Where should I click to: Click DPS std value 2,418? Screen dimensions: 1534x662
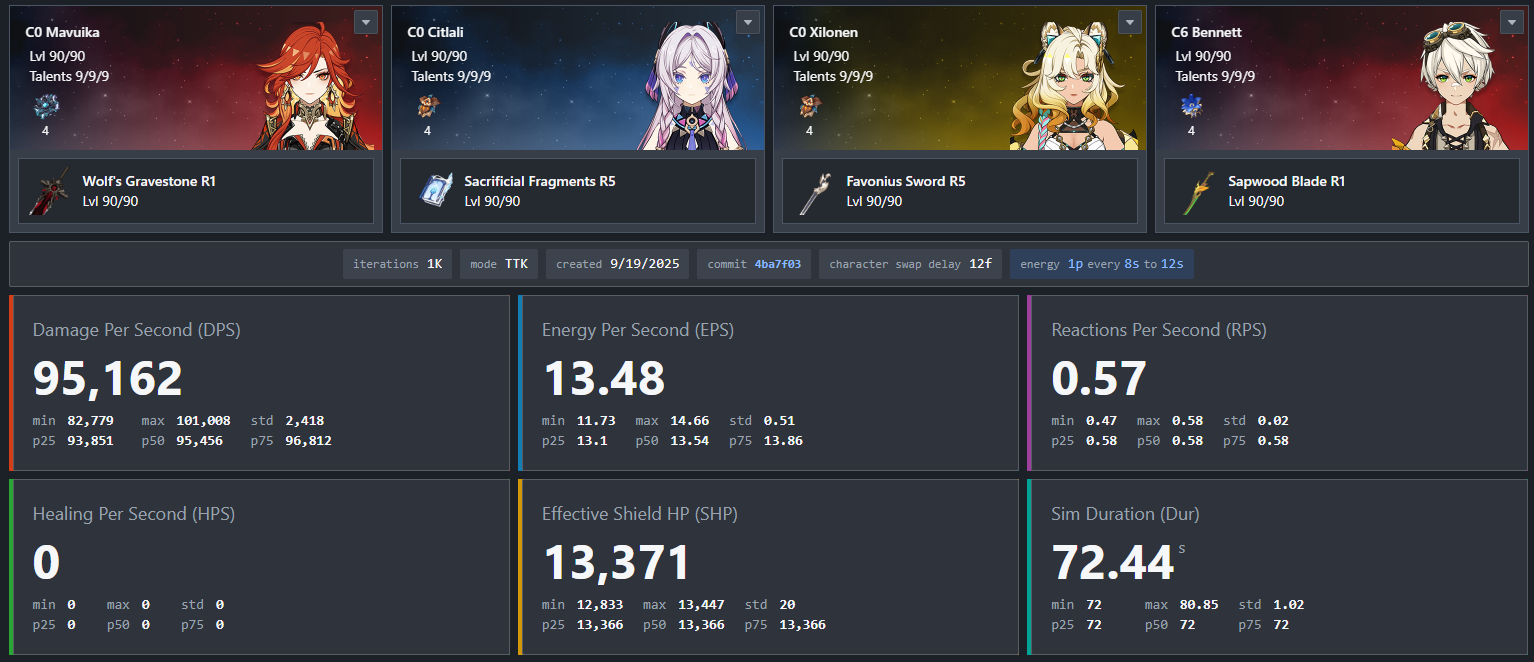(x=304, y=421)
